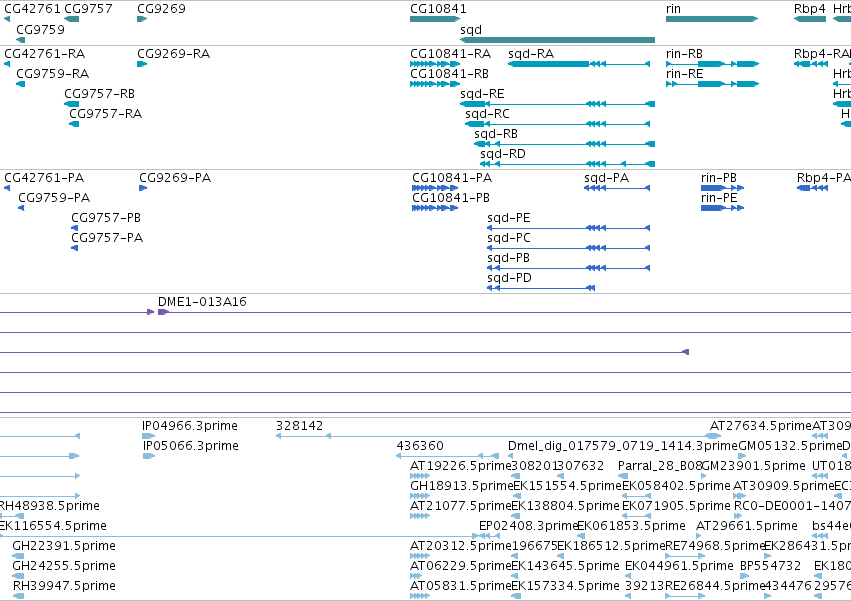
Task: Click the CG10841-PA protein label
Action: 452,178
